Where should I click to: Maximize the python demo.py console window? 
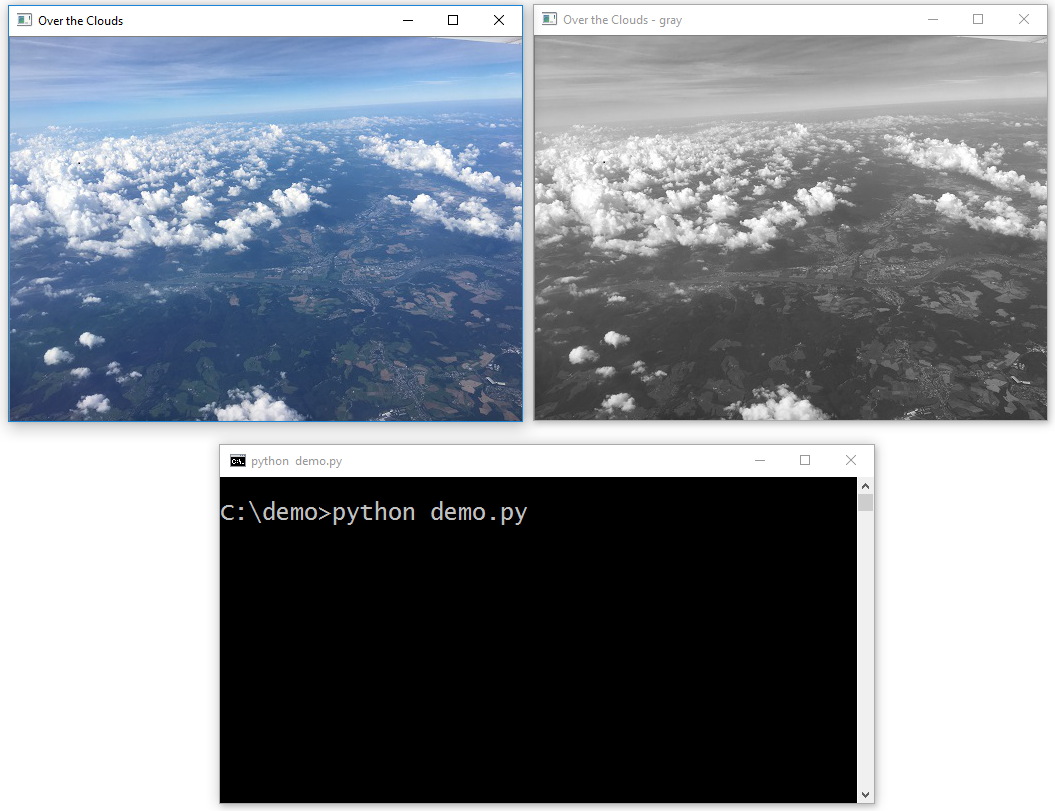[805, 460]
